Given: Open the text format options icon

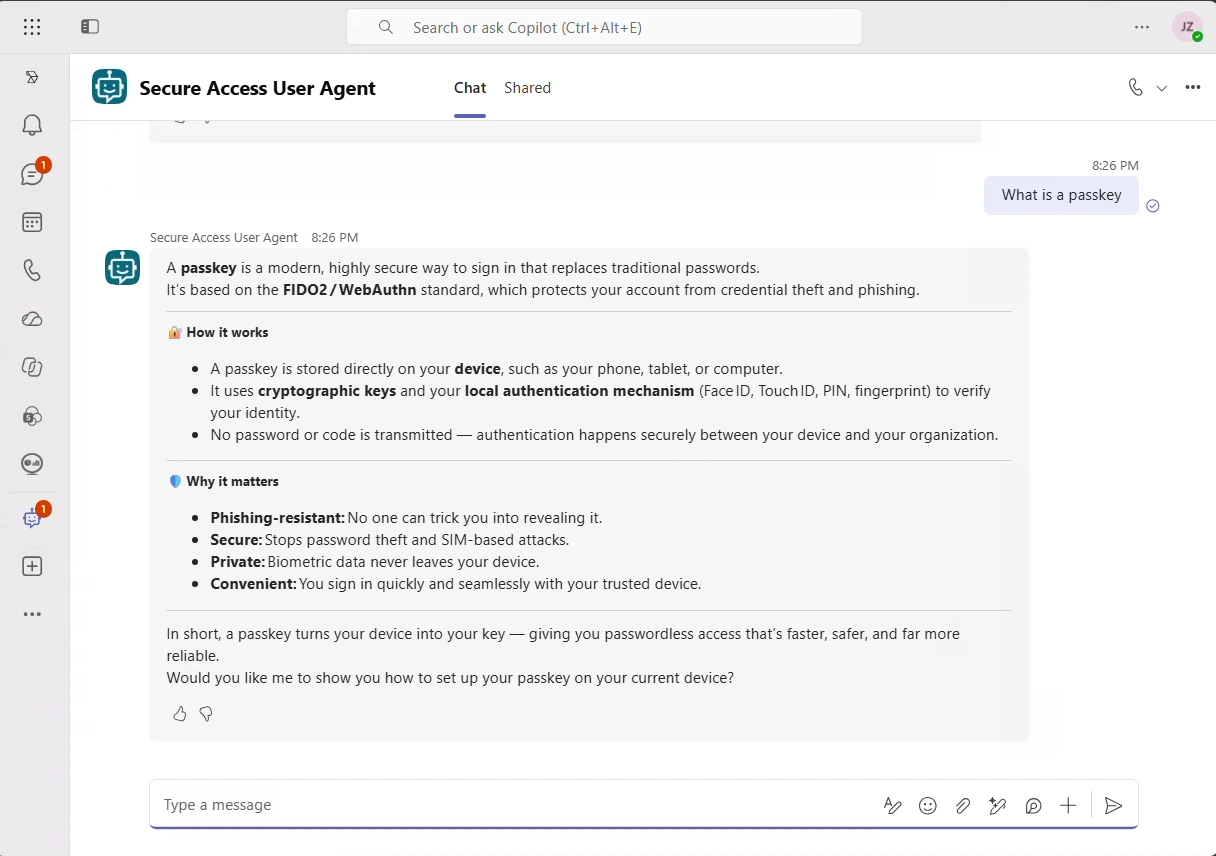Looking at the screenshot, I should pyautogui.click(x=893, y=805).
